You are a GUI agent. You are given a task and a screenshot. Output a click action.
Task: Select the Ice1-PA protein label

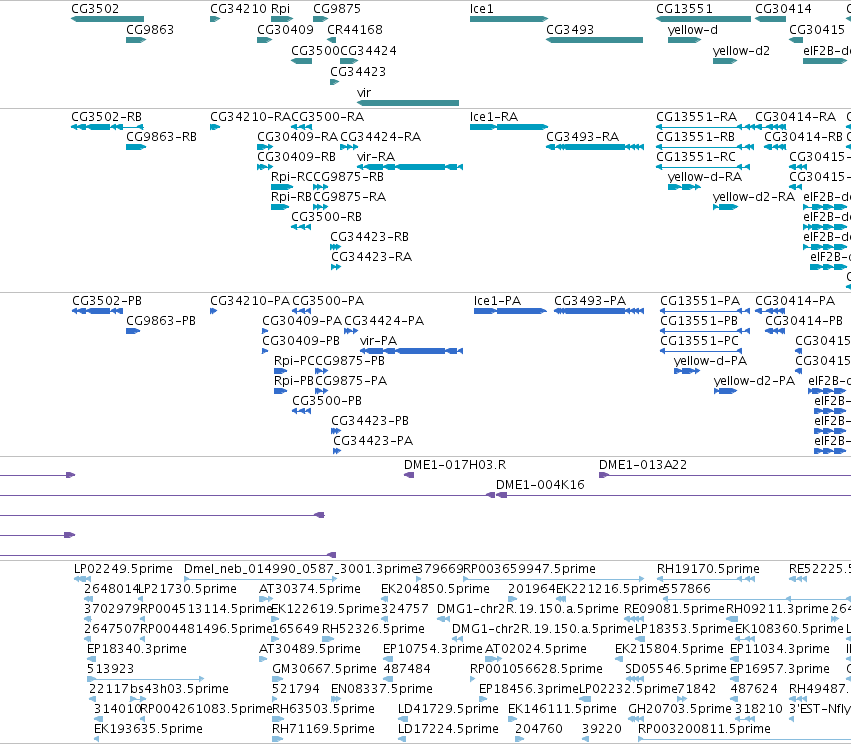tap(497, 301)
